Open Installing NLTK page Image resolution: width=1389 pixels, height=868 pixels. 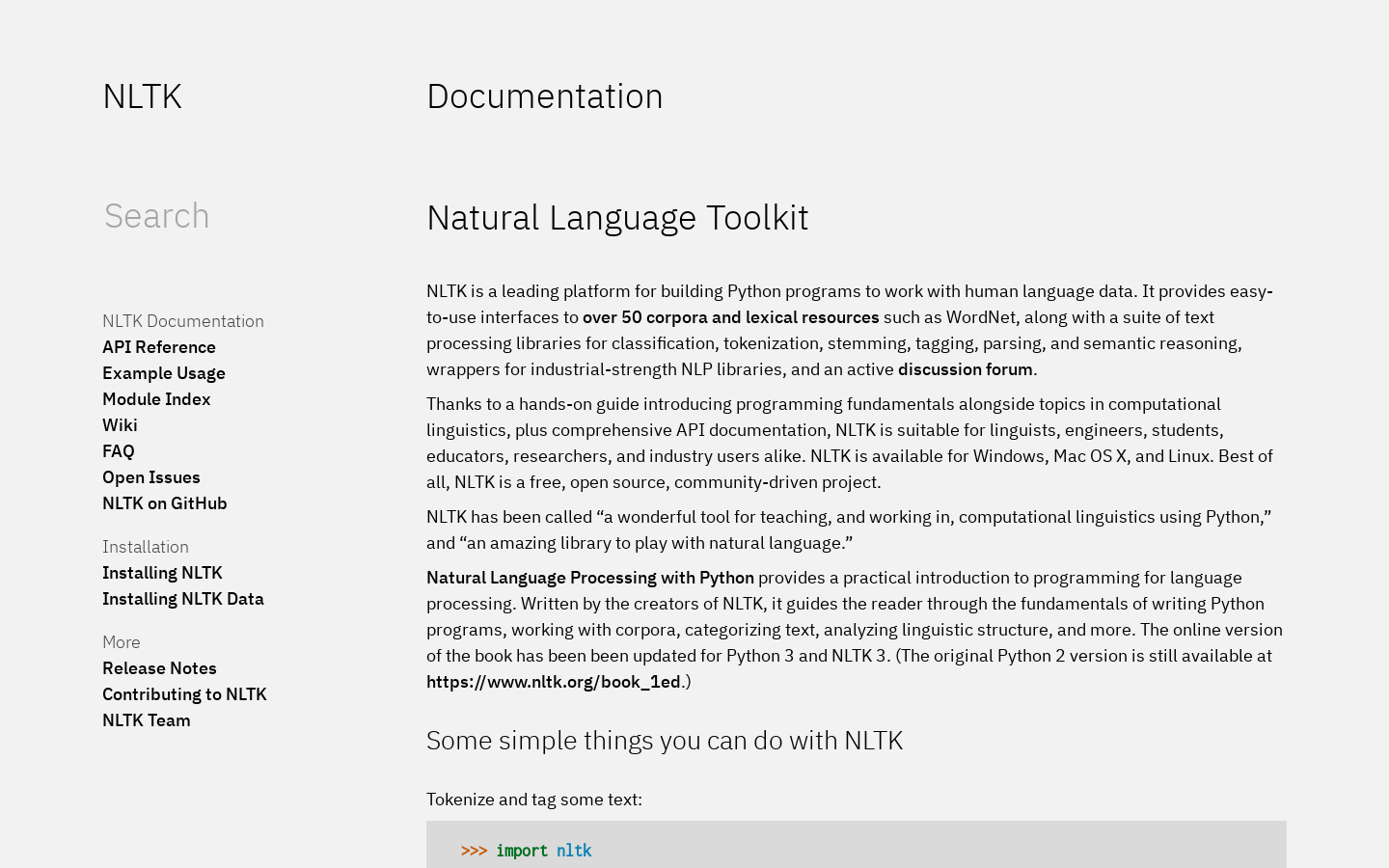[x=162, y=573]
